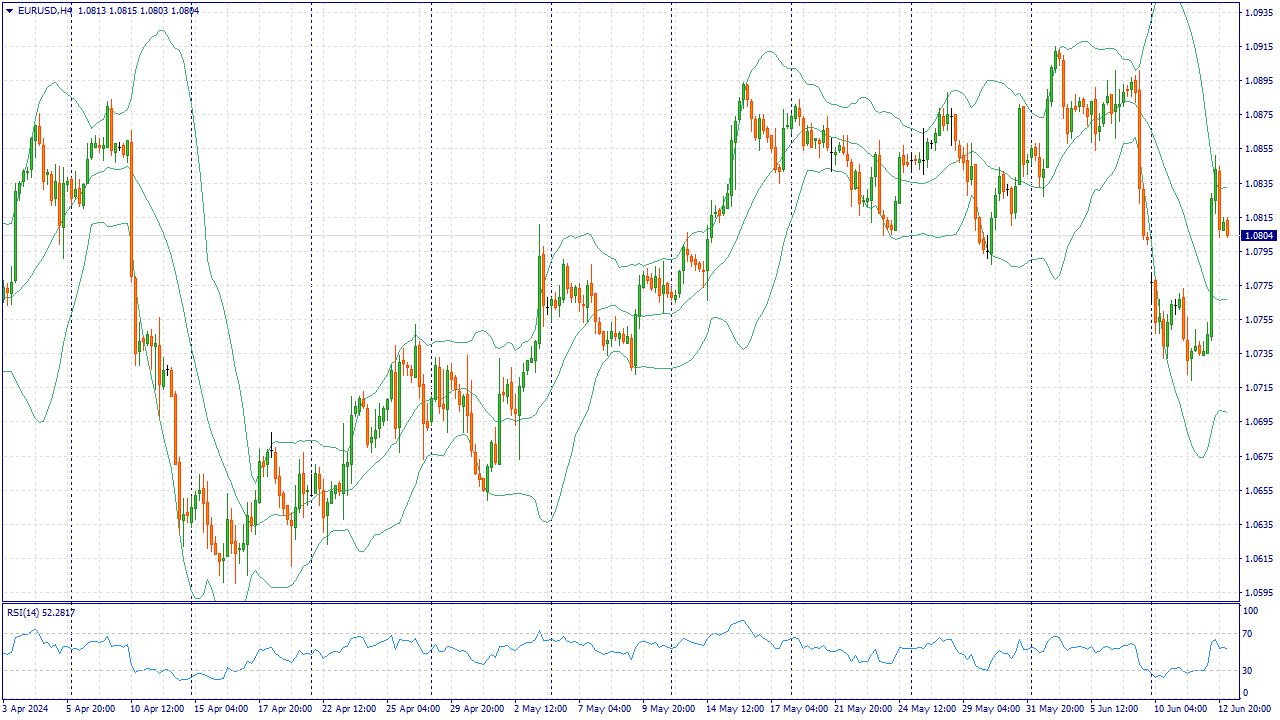
Task: Click the 29 May 04:00 time label
Action: (991, 709)
